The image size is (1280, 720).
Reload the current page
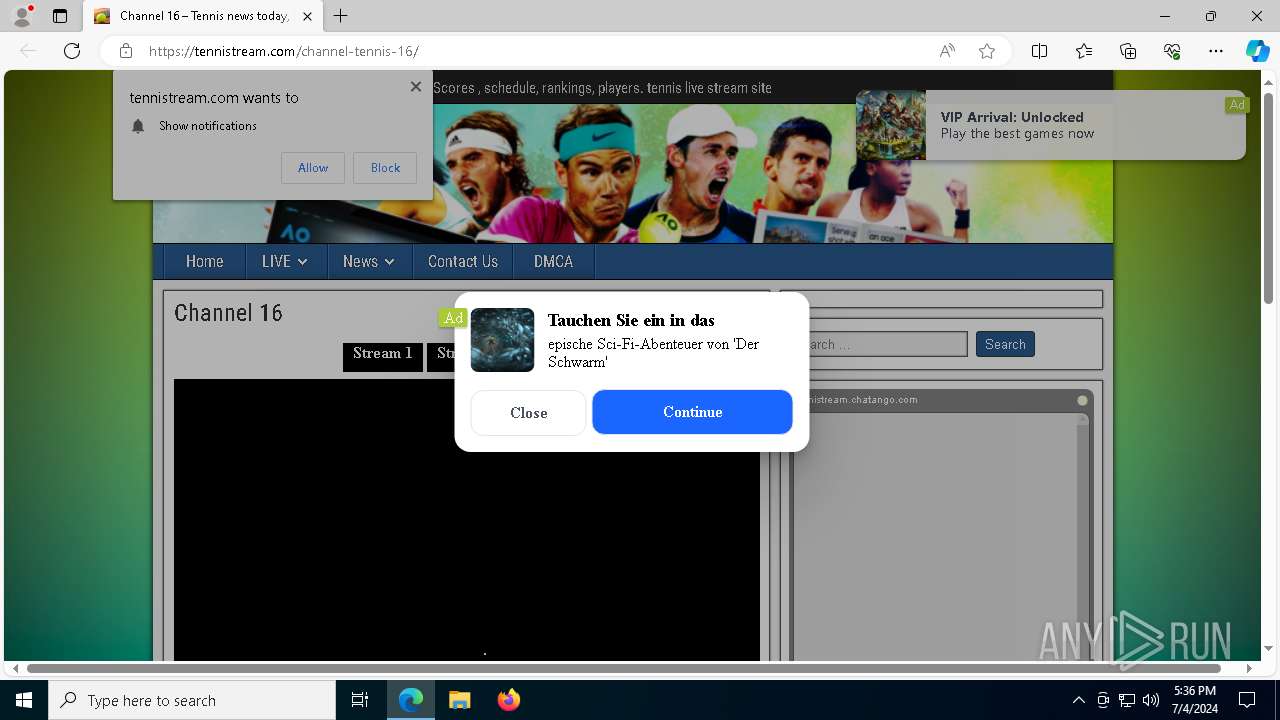point(72,51)
